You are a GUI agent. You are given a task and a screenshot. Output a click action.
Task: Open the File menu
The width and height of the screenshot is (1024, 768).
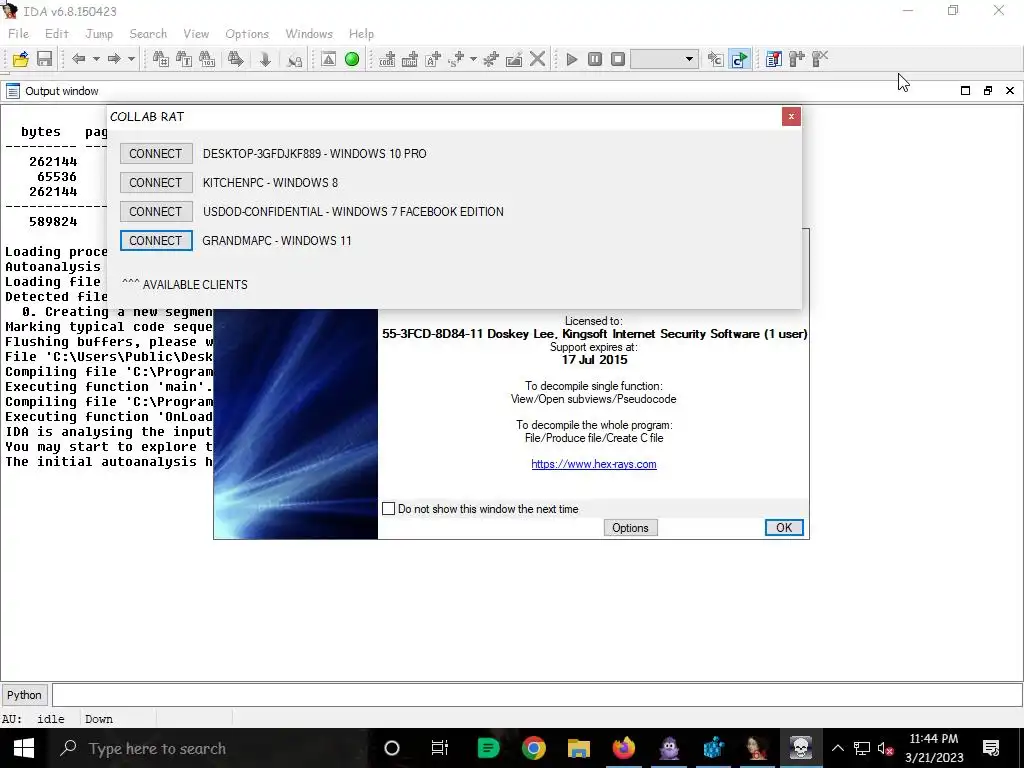click(18, 34)
